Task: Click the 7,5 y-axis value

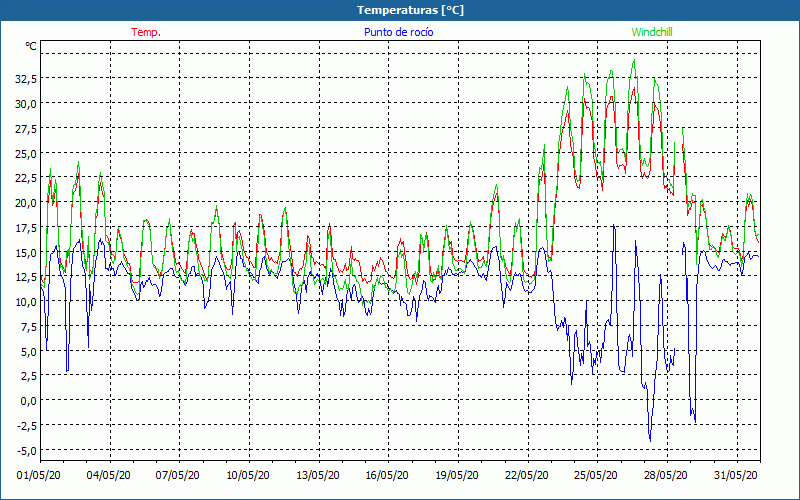Action: [x=28, y=326]
